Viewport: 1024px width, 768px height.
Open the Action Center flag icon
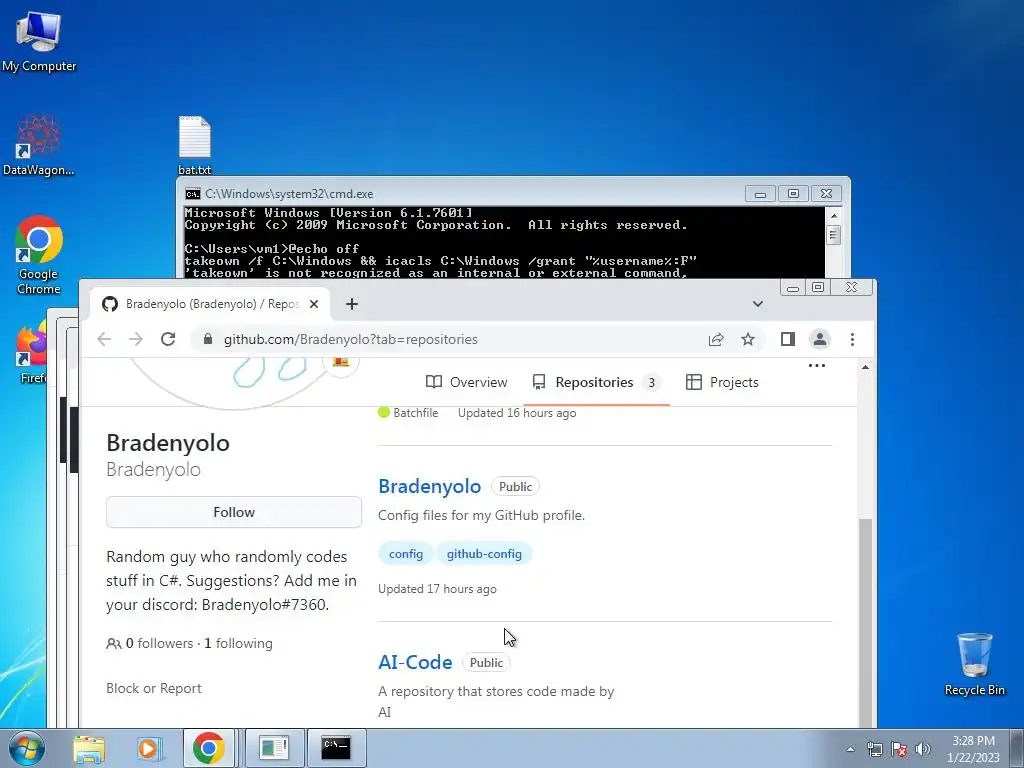point(899,749)
